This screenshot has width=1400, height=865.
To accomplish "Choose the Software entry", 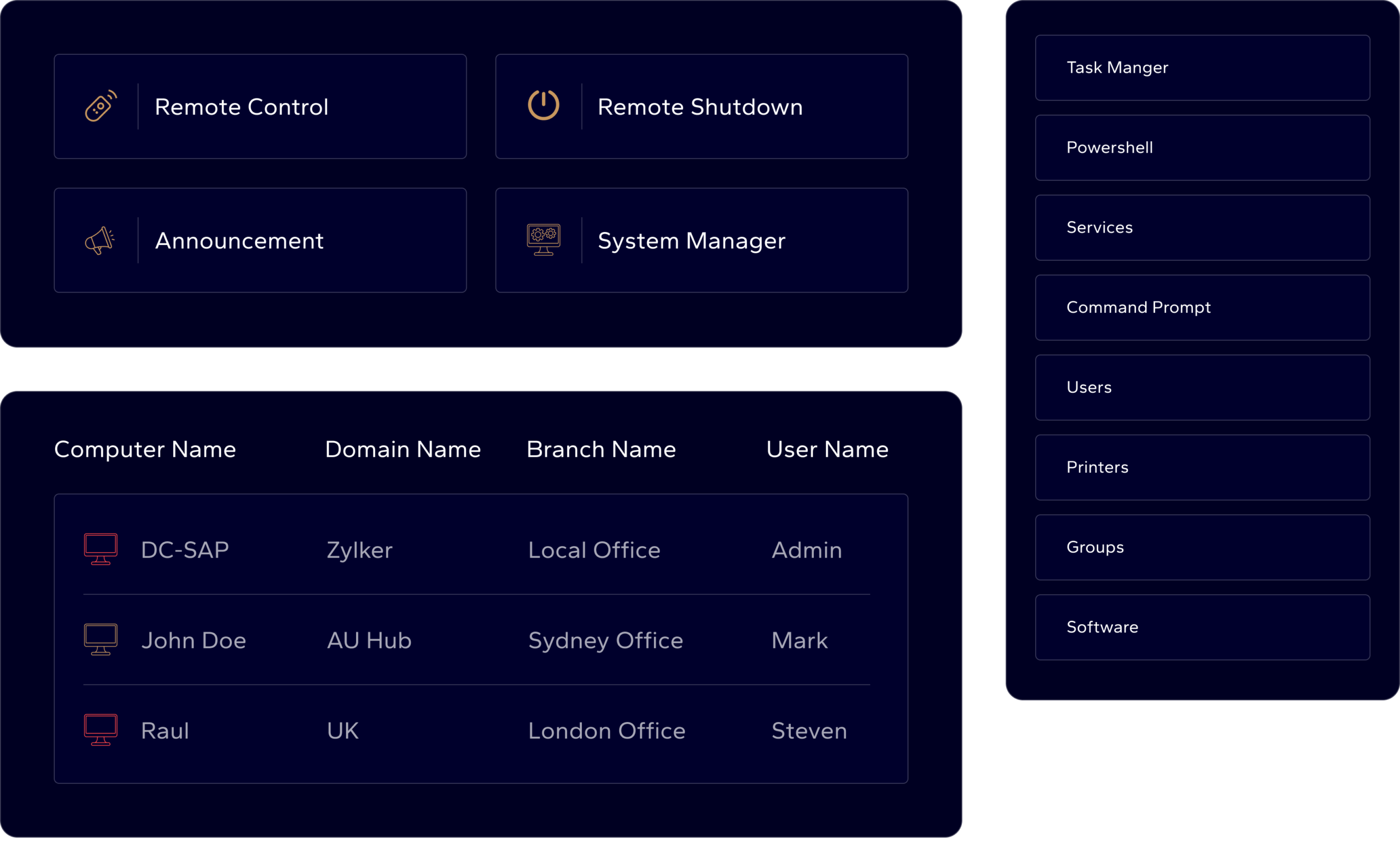I will pos(1201,628).
